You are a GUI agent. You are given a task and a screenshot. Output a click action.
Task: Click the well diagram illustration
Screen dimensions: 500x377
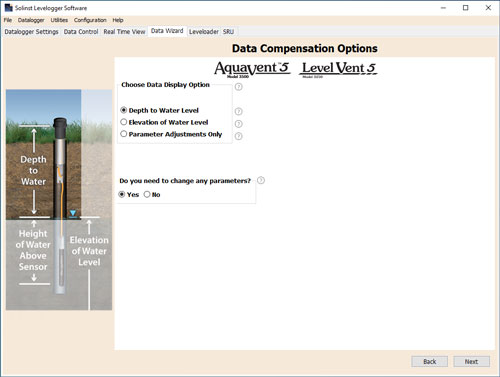[x=59, y=200]
